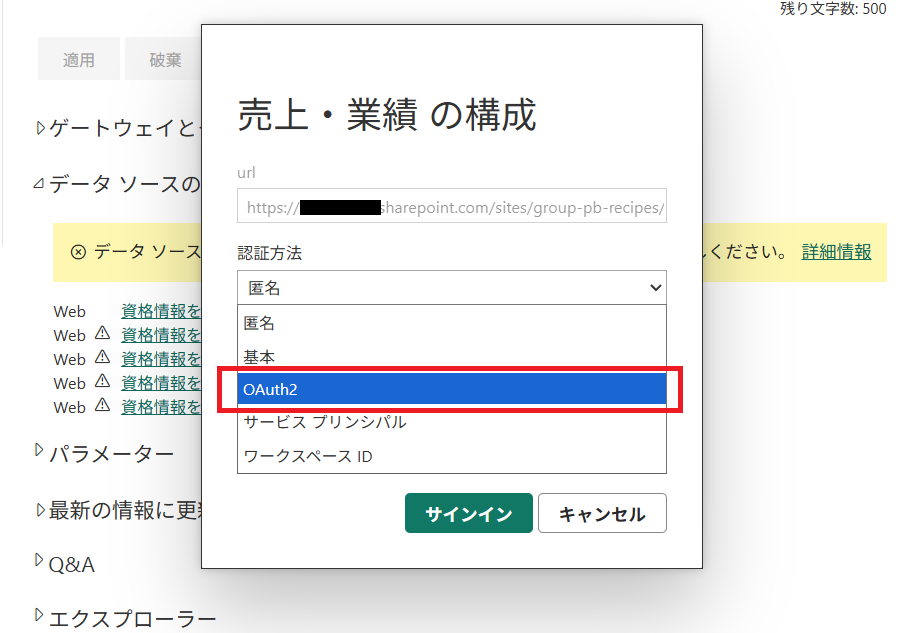Click the キャンセル button
The width and height of the screenshot is (903, 633).
click(601, 512)
